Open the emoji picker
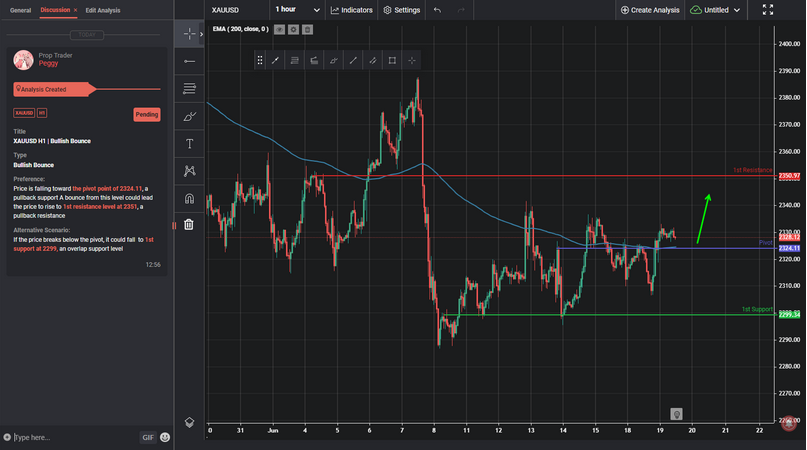Image resolution: width=807 pixels, height=450 pixels. coord(165,437)
